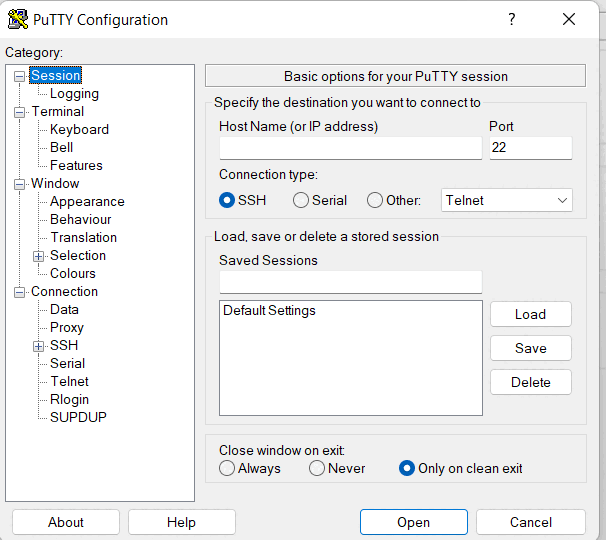The height and width of the screenshot is (540, 606).
Task: Choose Always for close window on exit
Action: [227, 468]
